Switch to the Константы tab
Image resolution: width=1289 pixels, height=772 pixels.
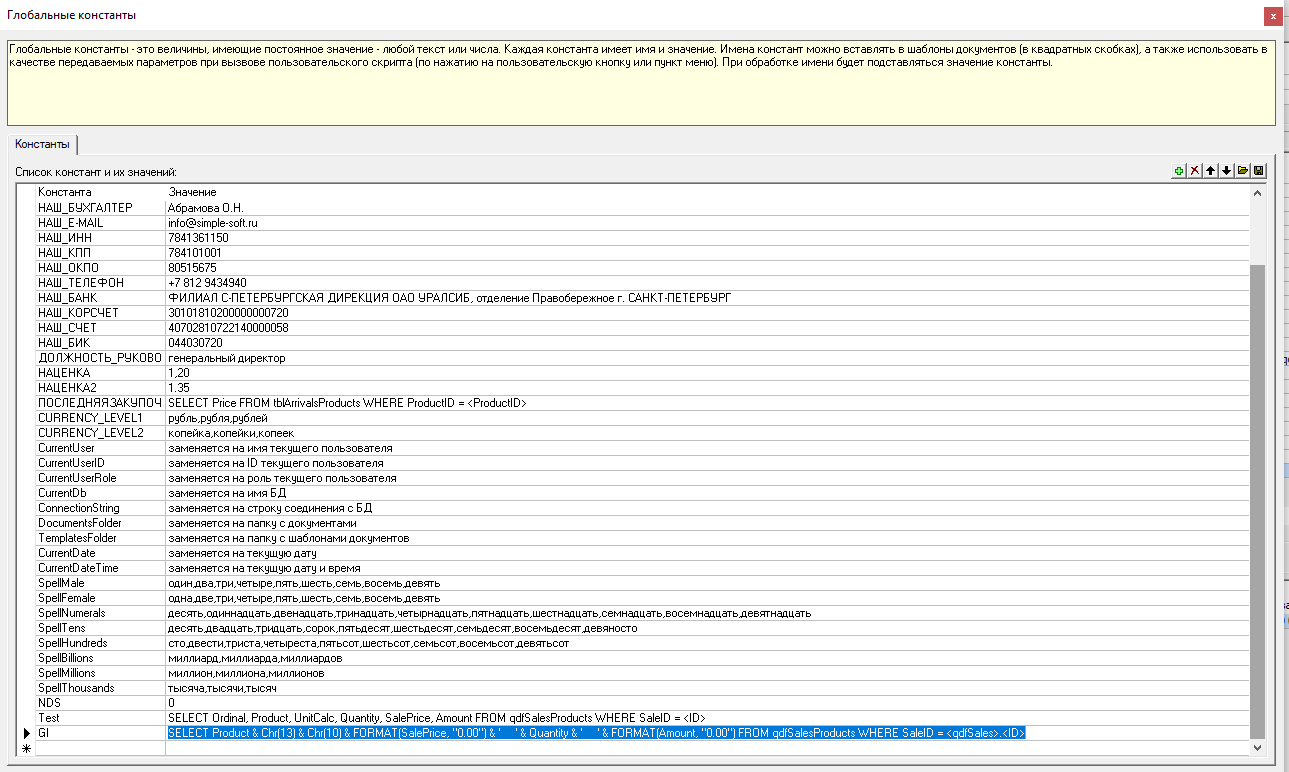[42, 145]
